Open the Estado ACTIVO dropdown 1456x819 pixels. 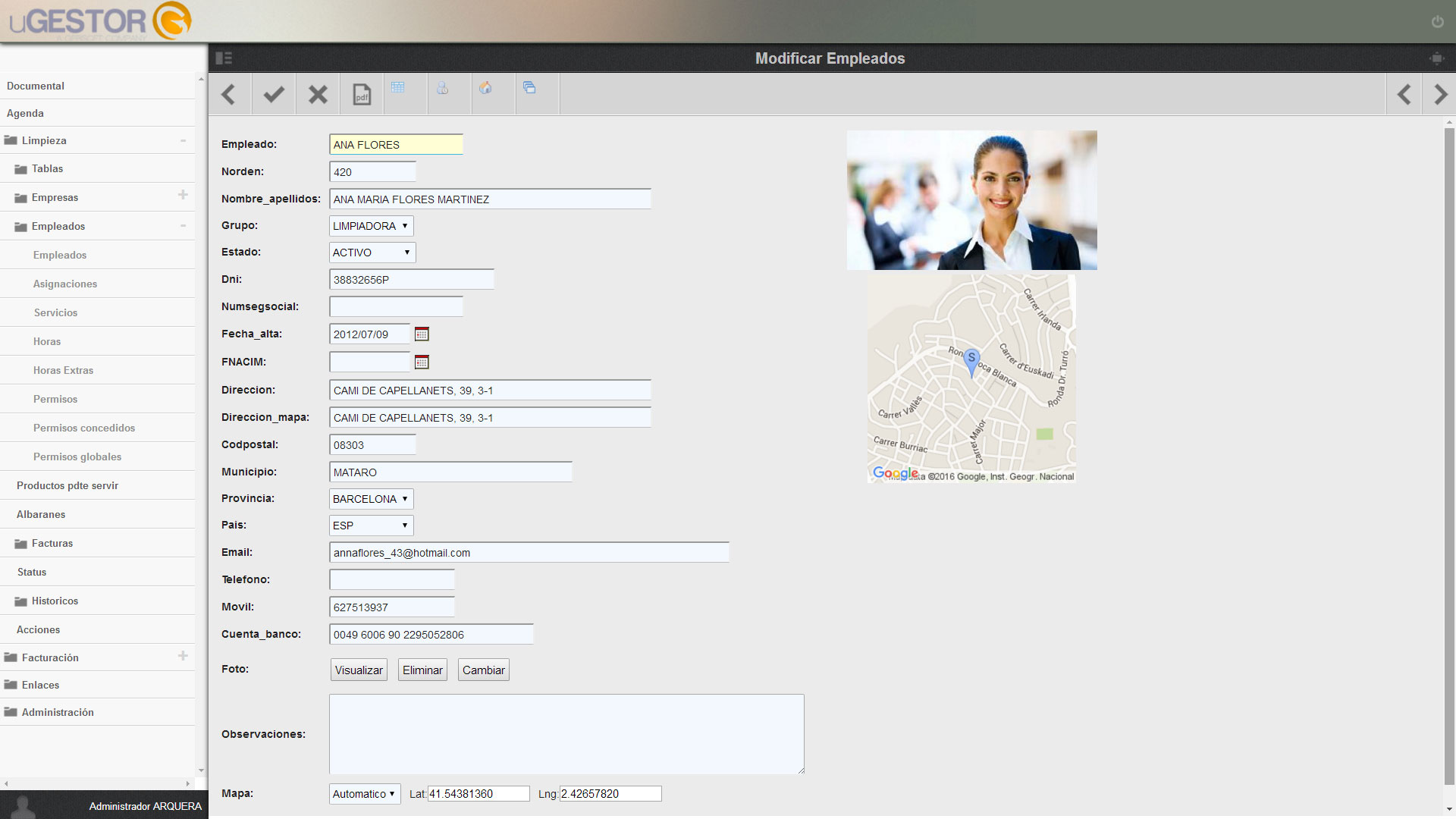(372, 253)
